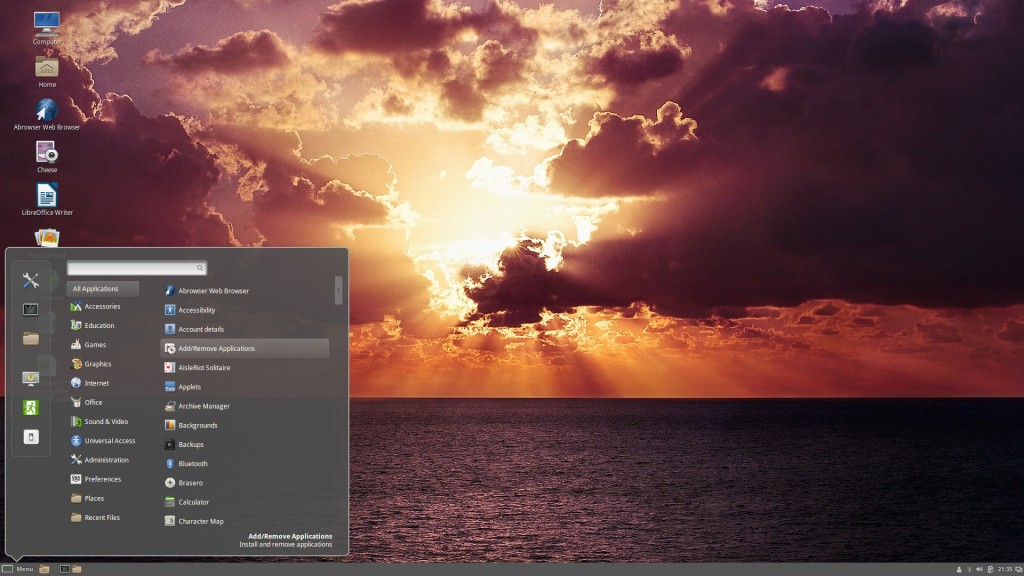Click the Shut Down icon at the sidebar bottom
The height and width of the screenshot is (576, 1024).
[31, 437]
